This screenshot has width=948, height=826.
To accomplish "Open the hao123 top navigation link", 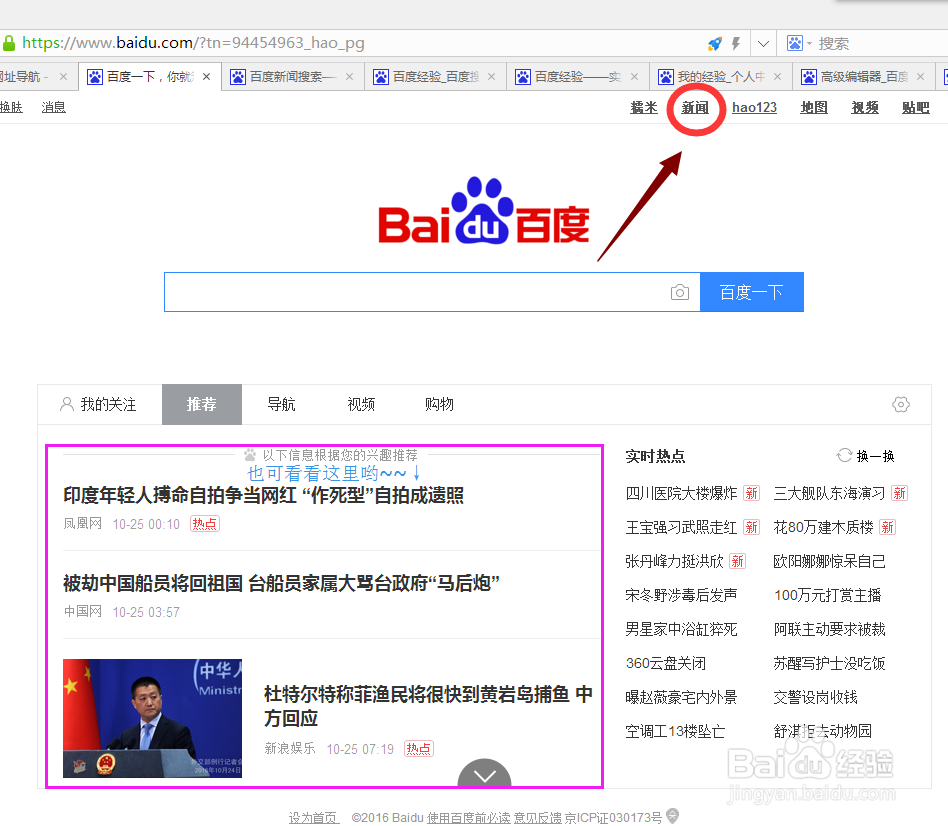I will click(x=755, y=108).
